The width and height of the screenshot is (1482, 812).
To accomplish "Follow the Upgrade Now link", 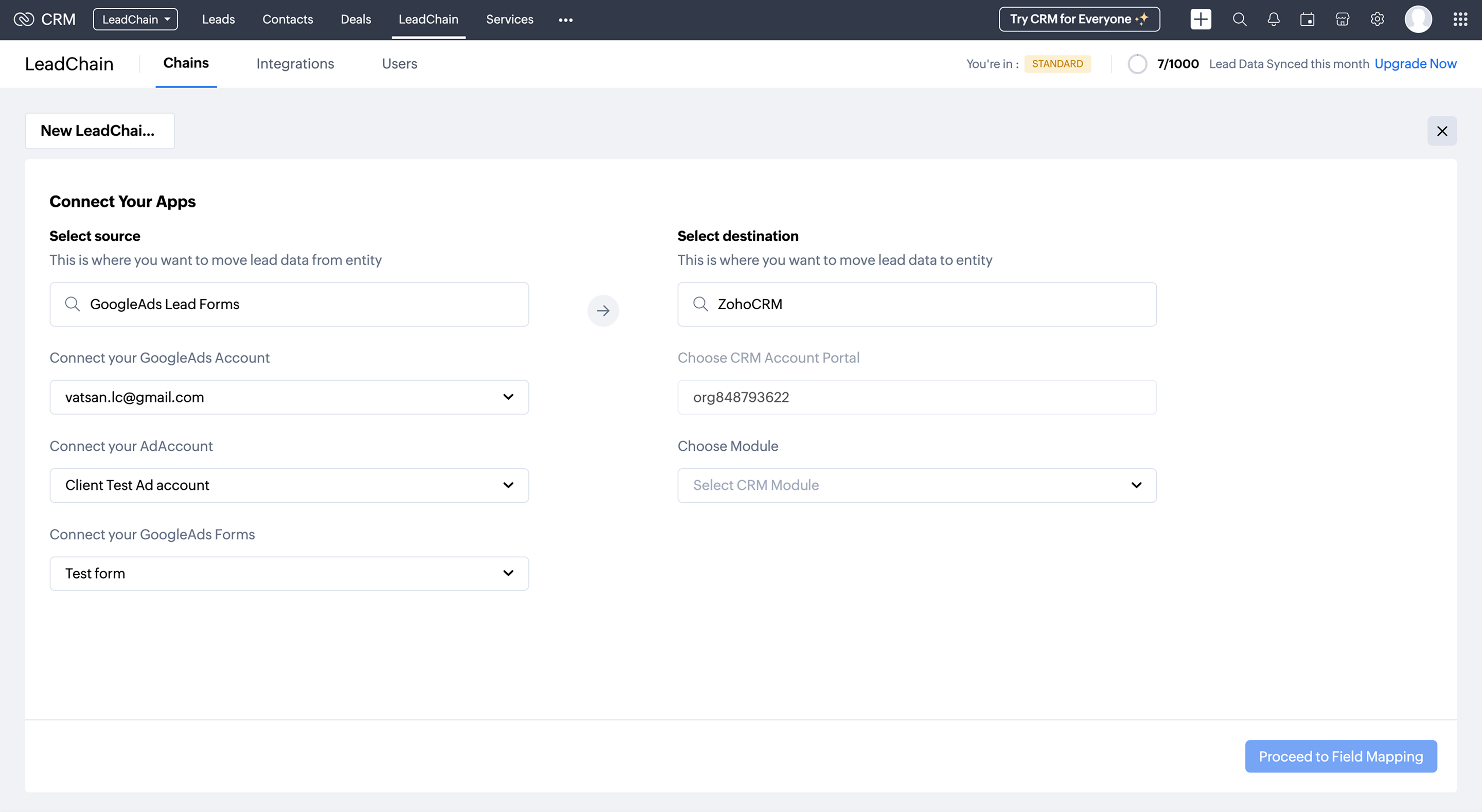I will tap(1415, 64).
